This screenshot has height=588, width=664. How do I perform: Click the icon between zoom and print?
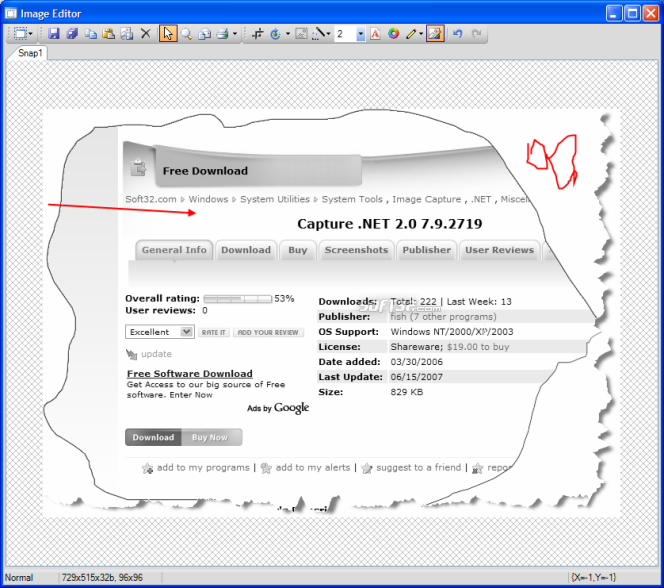coord(205,34)
